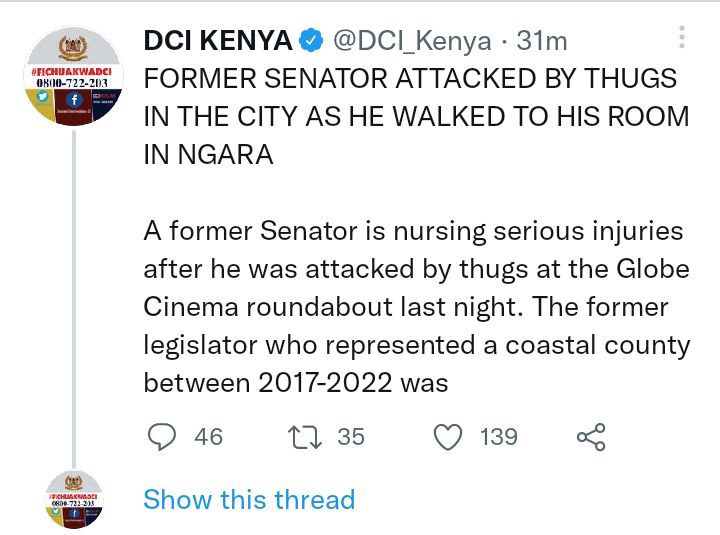
Task: Click the FORMER SENATOR ATTACKED headline text
Action: click(416, 116)
